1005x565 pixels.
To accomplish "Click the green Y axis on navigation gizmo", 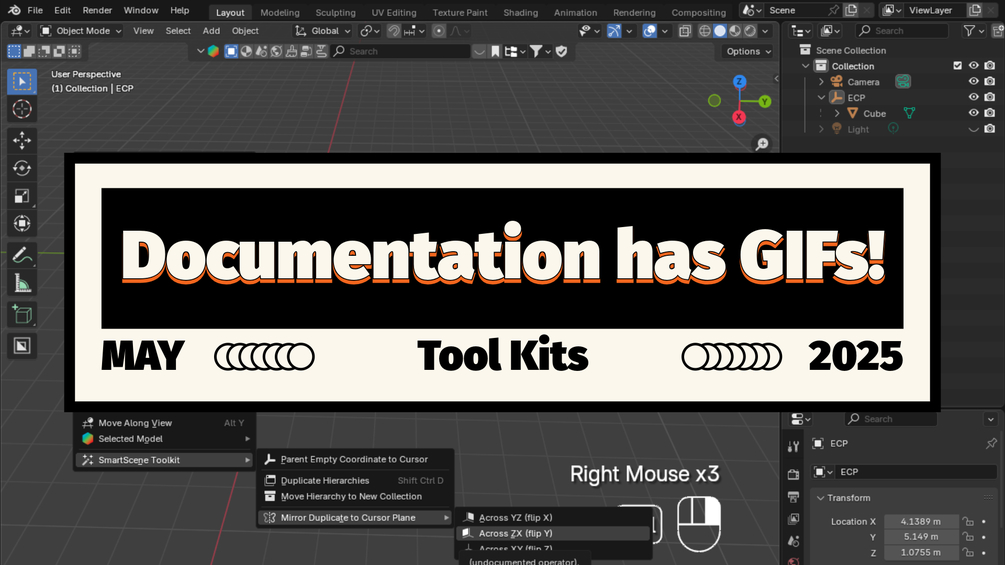I will (x=764, y=101).
